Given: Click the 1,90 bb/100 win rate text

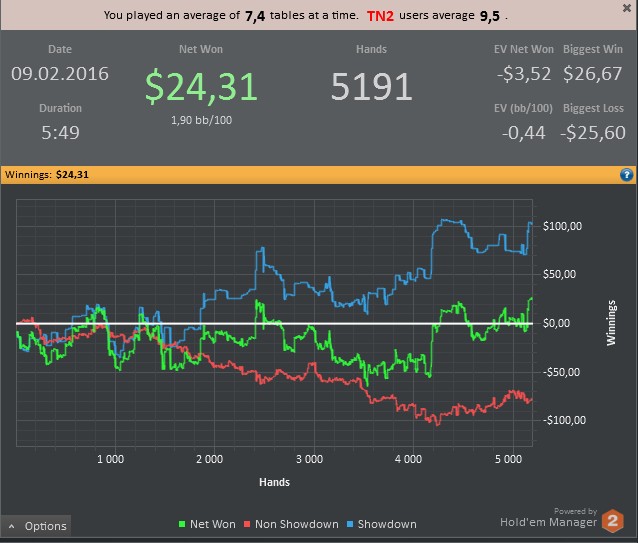Looking at the screenshot, I should coord(201,120).
